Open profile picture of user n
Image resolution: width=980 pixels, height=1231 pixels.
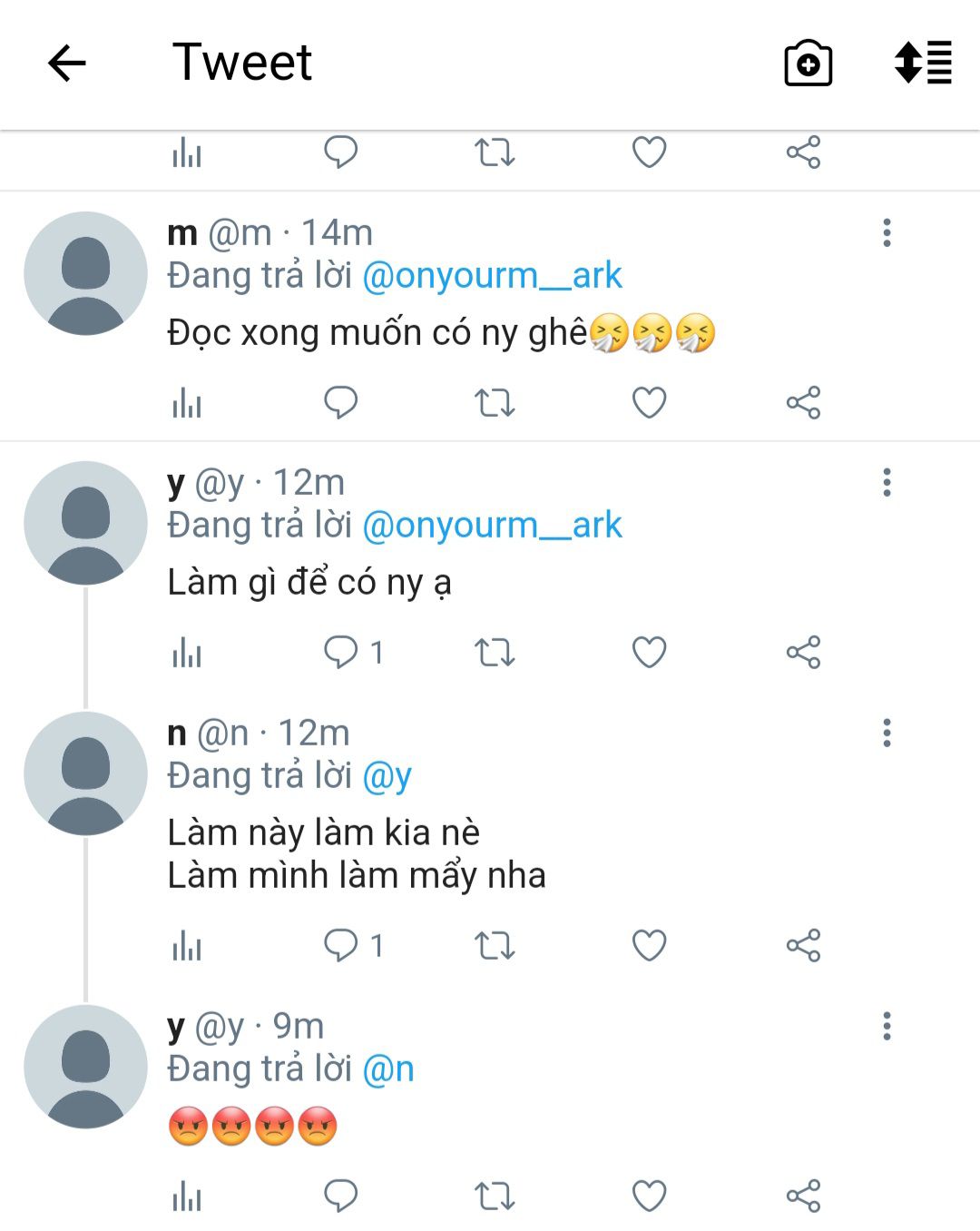click(85, 773)
